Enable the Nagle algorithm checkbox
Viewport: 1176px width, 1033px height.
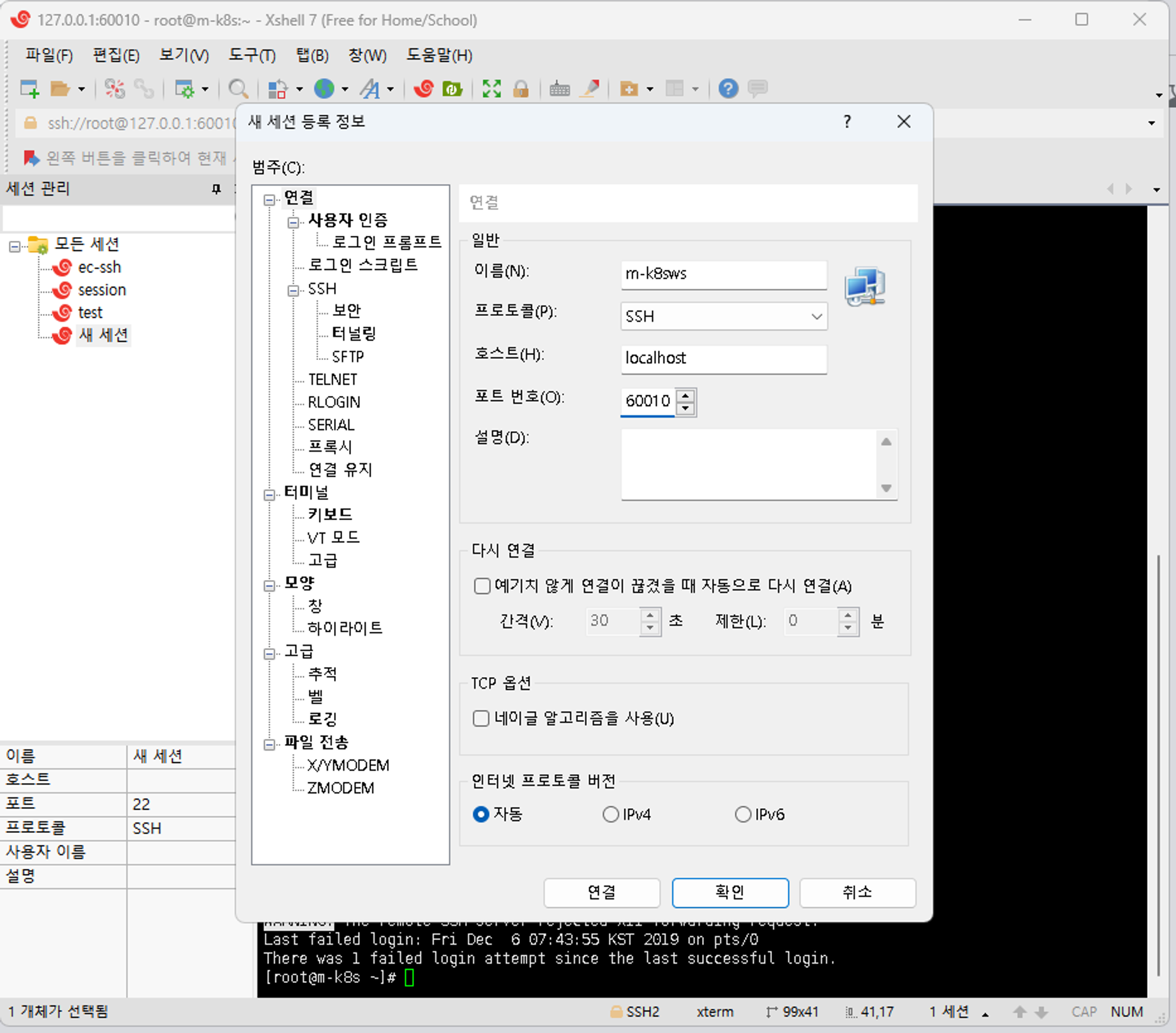[x=481, y=718]
